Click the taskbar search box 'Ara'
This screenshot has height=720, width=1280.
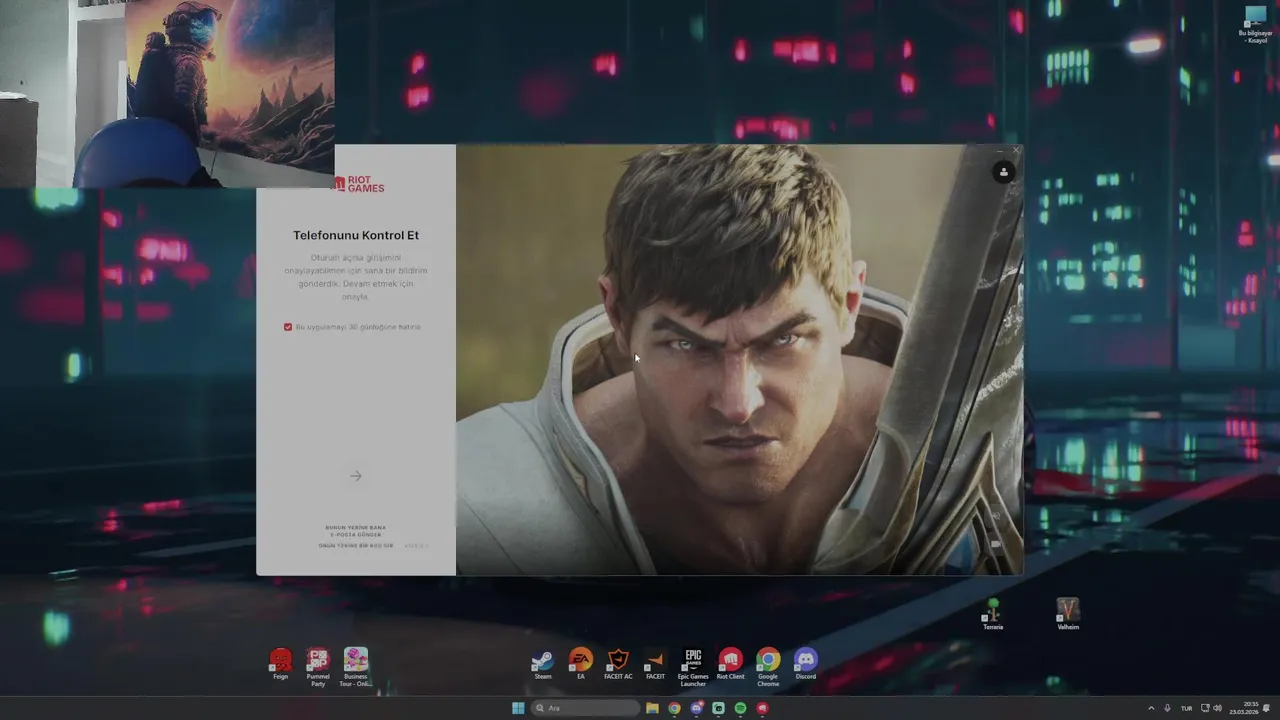(x=585, y=708)
